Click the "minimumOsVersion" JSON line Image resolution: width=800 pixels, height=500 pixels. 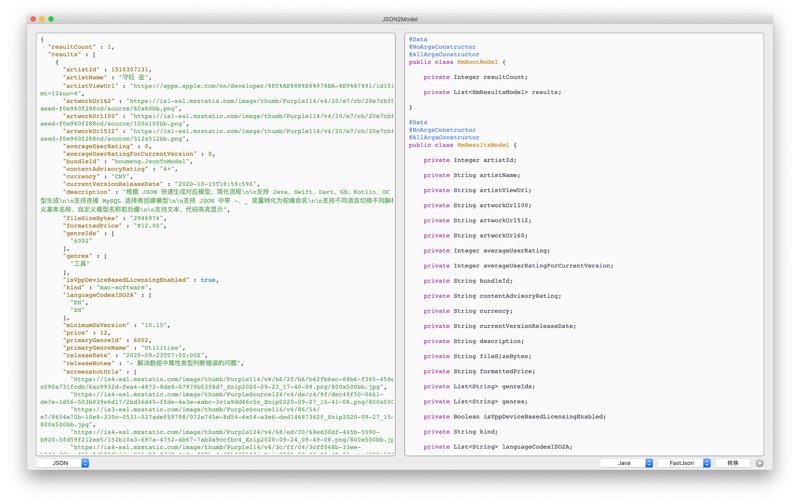[116, 325]
